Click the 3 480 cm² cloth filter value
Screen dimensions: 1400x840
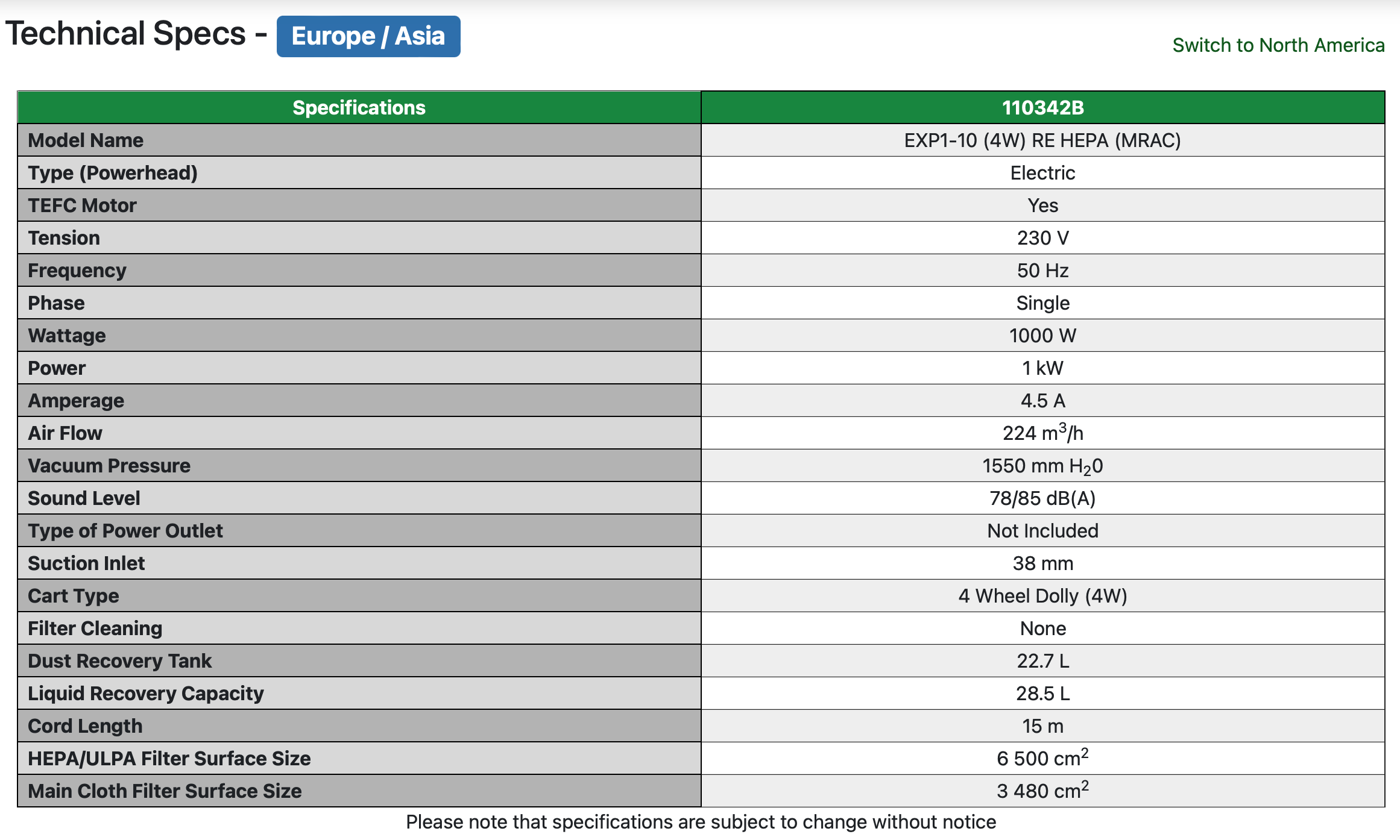coord(1043,790)
